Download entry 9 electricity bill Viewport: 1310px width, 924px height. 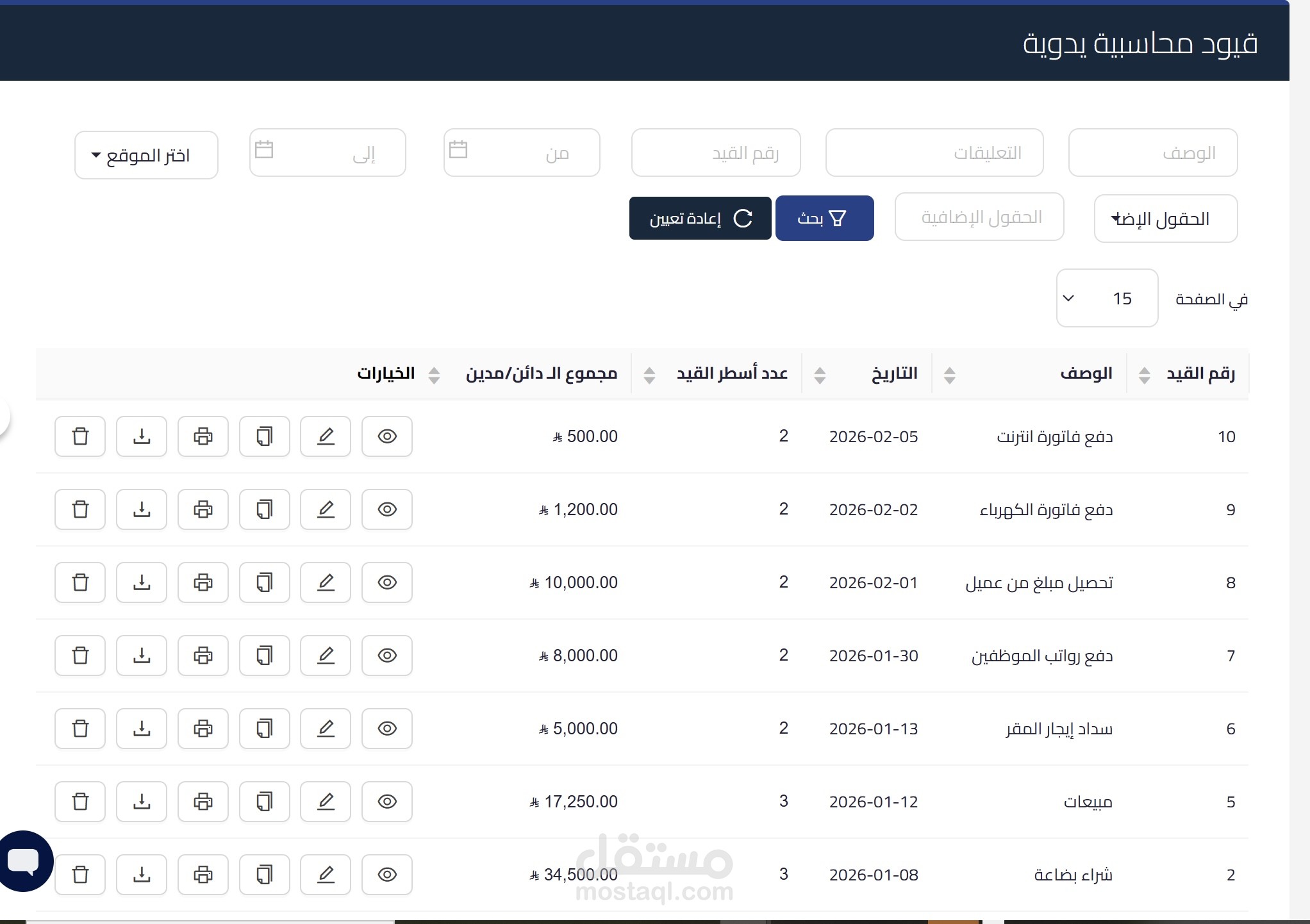point(142,509)
